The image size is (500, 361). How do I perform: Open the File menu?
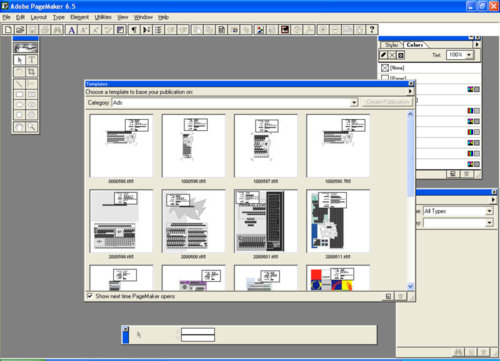(x=7, y=17)
